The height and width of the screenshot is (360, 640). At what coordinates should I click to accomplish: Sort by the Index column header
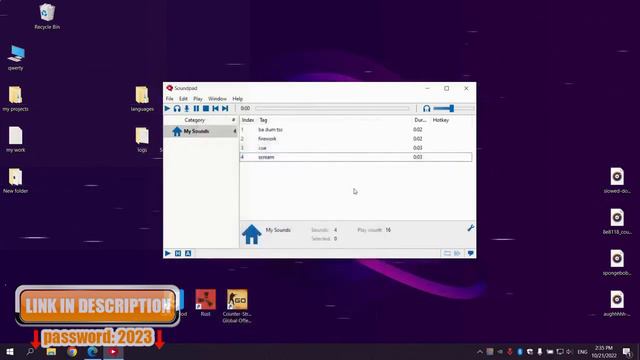248,120
